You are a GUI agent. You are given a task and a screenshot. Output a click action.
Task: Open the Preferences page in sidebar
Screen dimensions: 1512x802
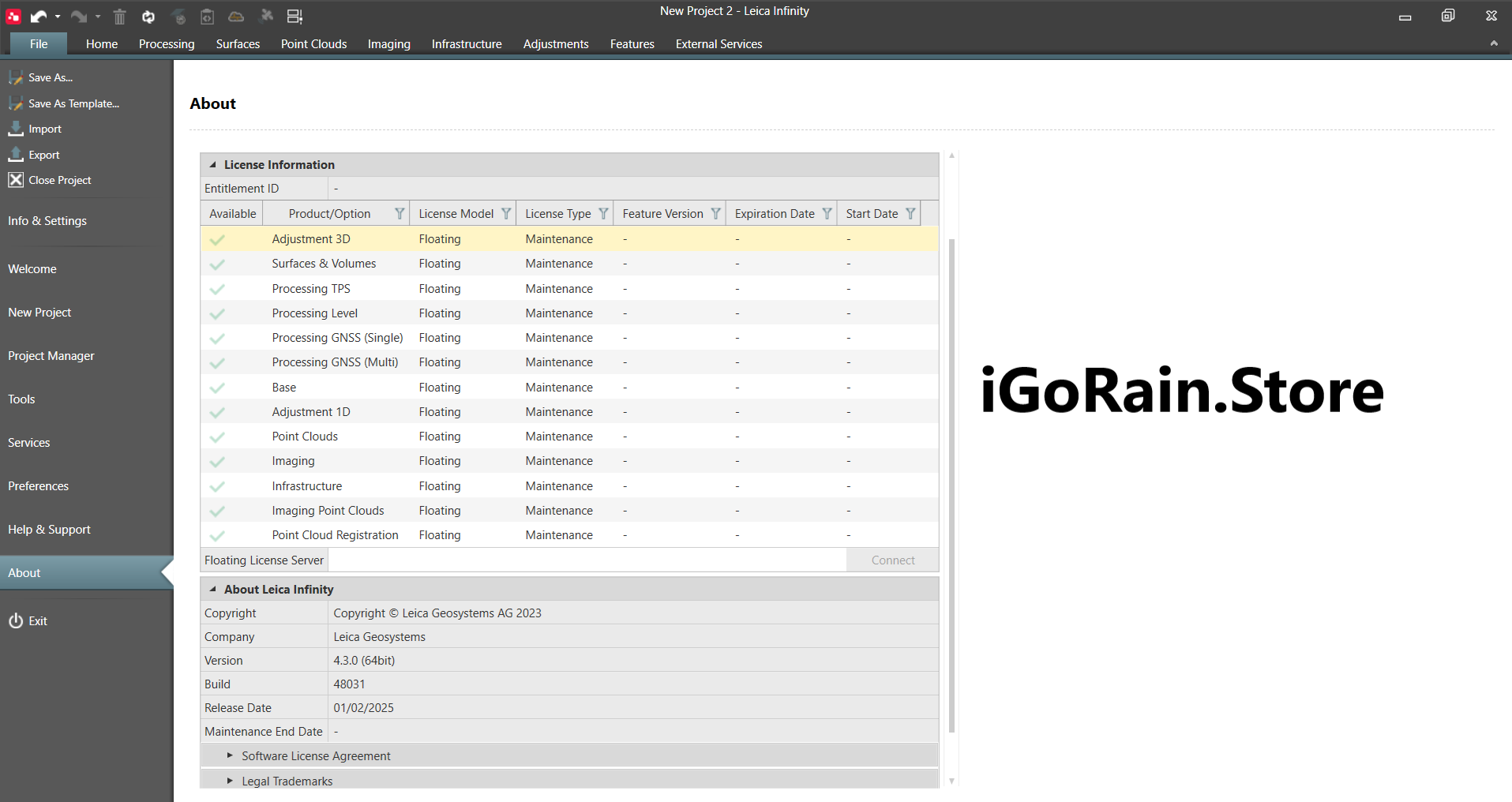point(38,486)
